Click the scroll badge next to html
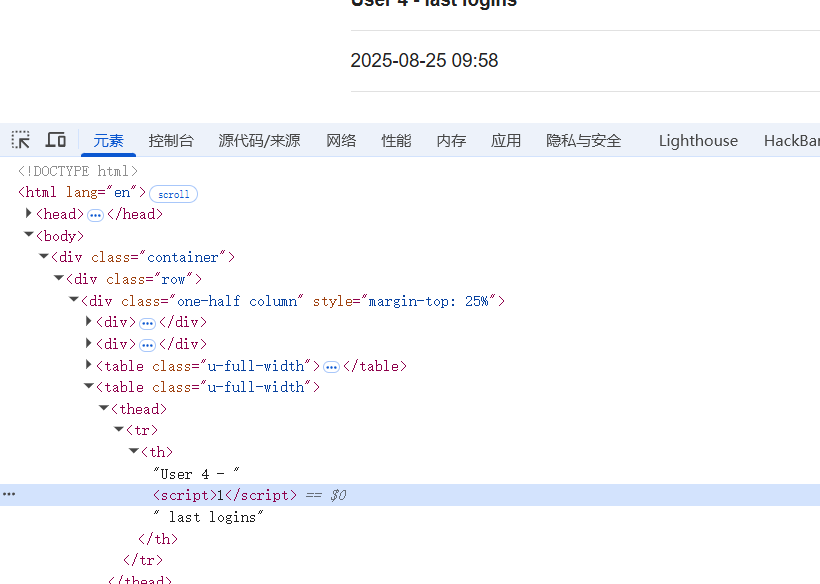Viewport: 820px width, 584px height. [x=174, y=194]
